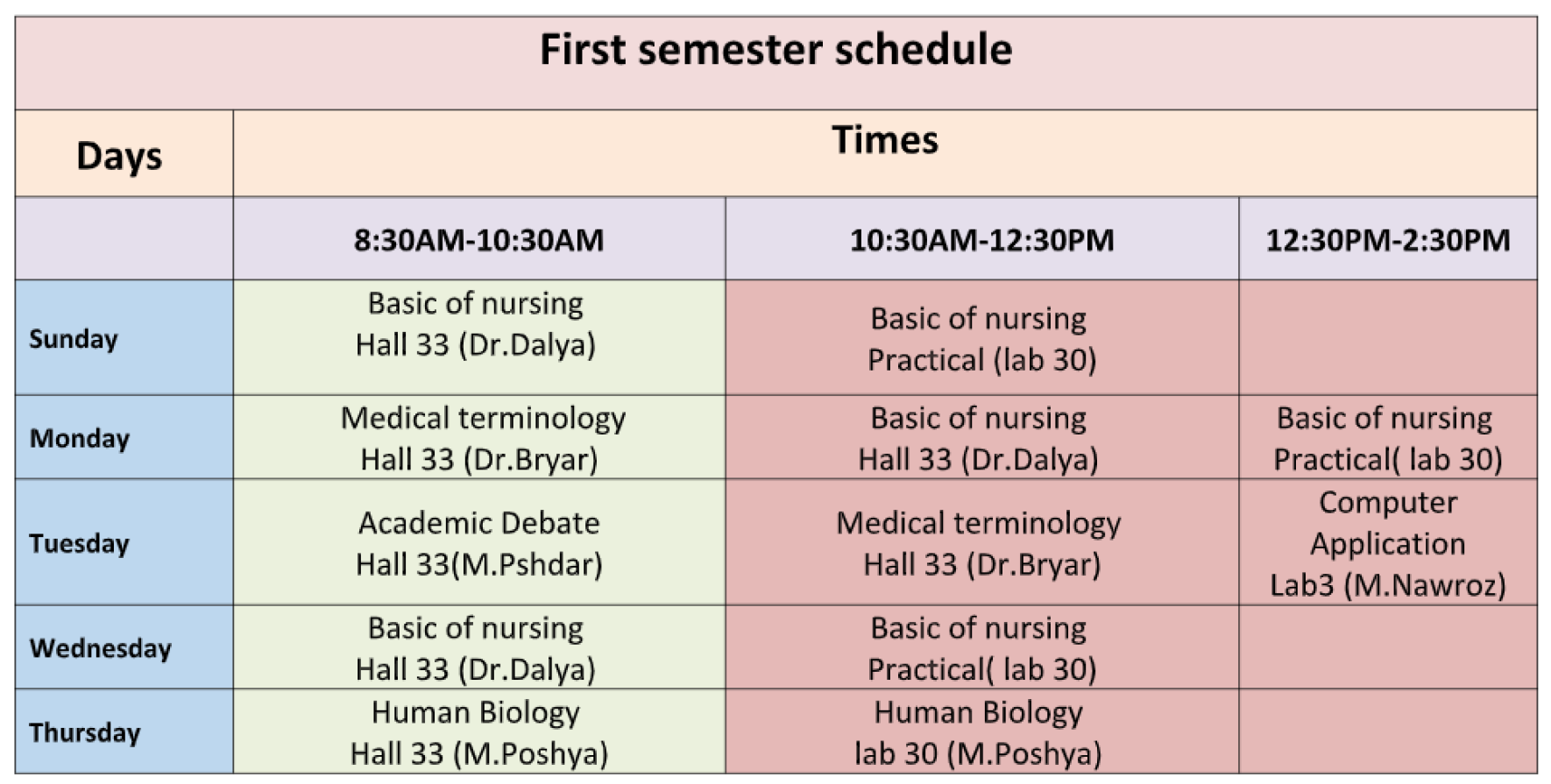
Task: Click the empty Sunday 12:30PM-2:30PM cell
Action: coord(1388,337)
